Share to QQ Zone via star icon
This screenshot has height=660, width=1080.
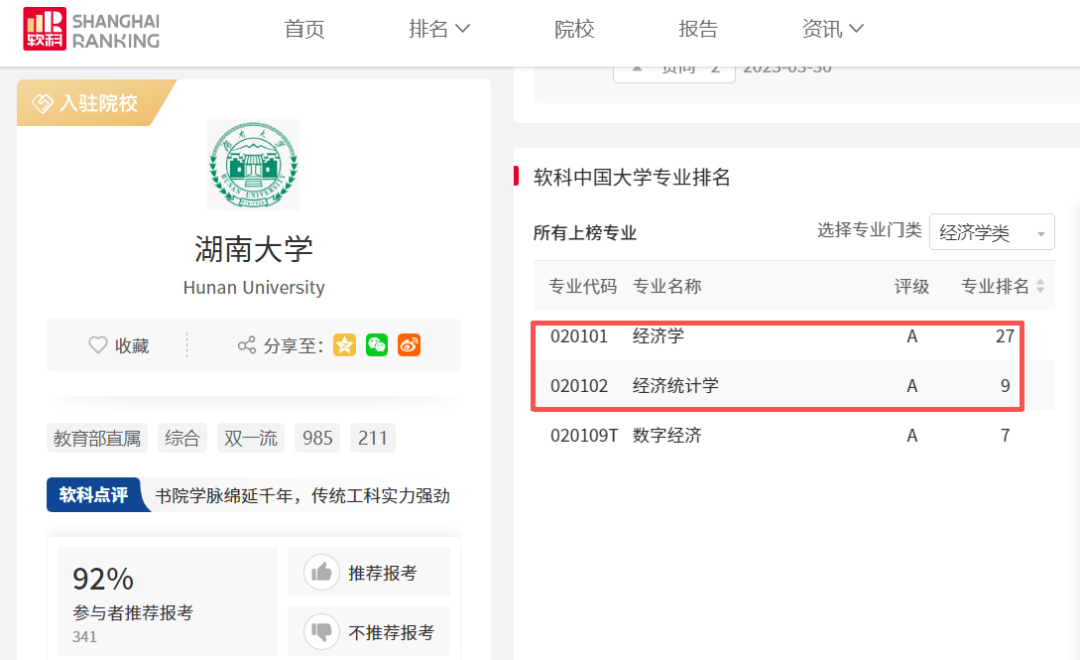344,344
